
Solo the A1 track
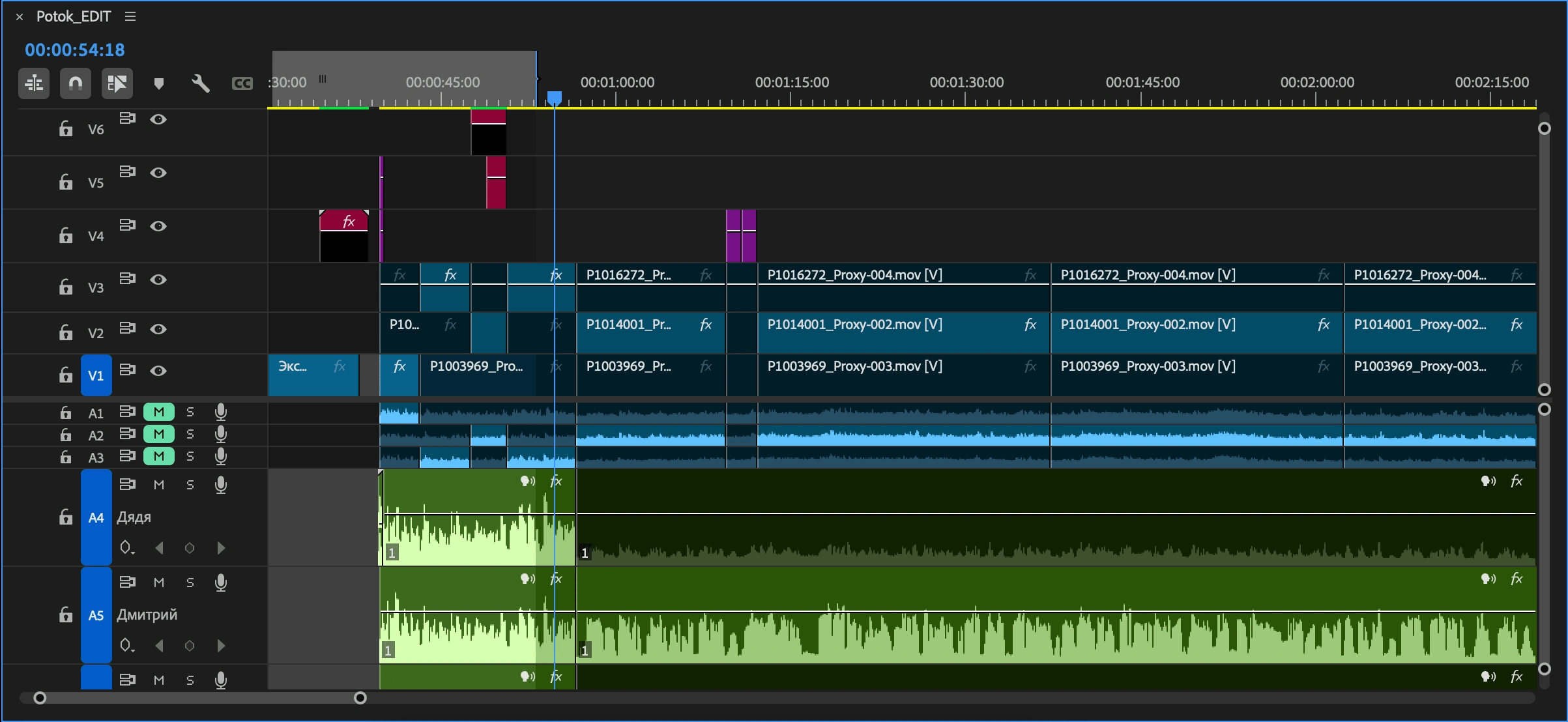190,412
